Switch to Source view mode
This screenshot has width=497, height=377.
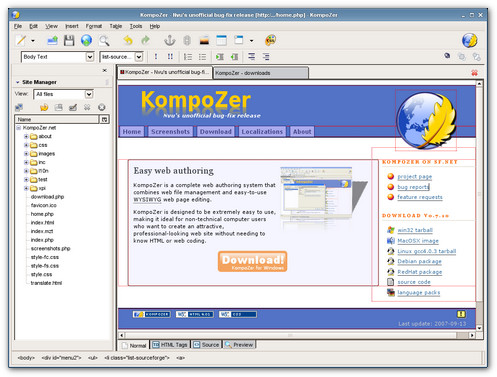click(x=206, y=345)
